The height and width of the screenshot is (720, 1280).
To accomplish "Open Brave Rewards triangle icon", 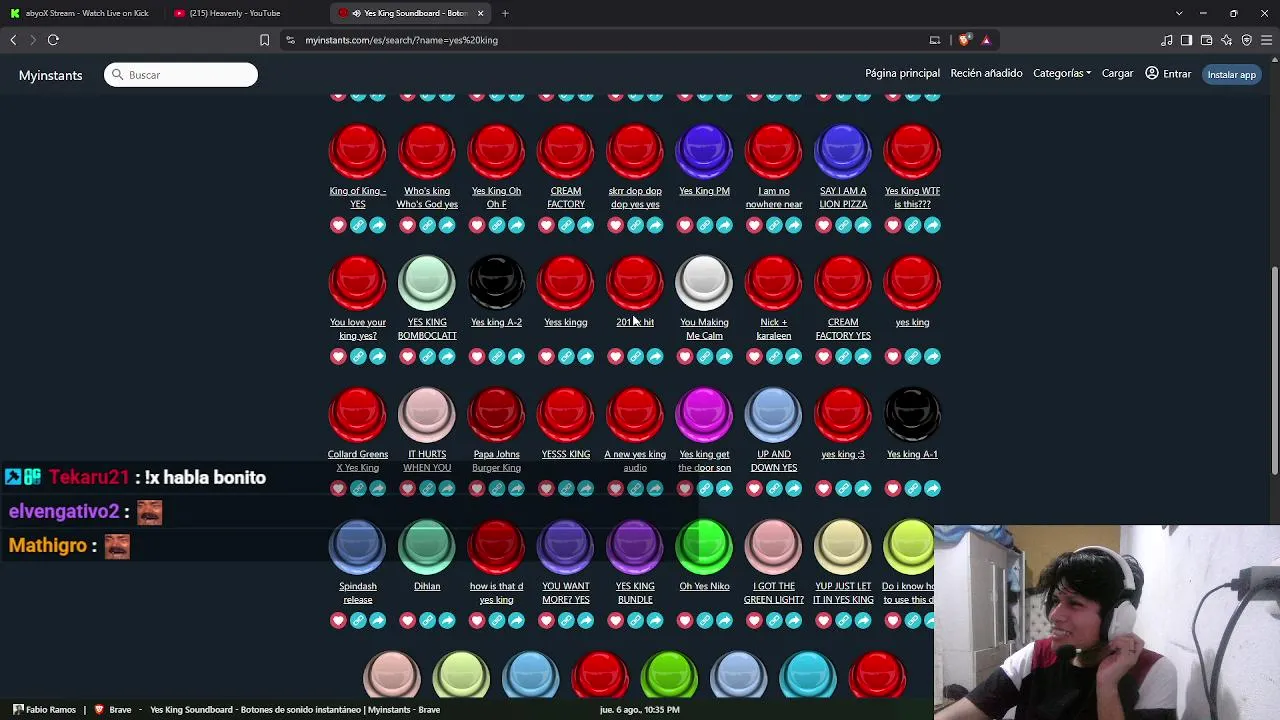I will click(986, 40).
